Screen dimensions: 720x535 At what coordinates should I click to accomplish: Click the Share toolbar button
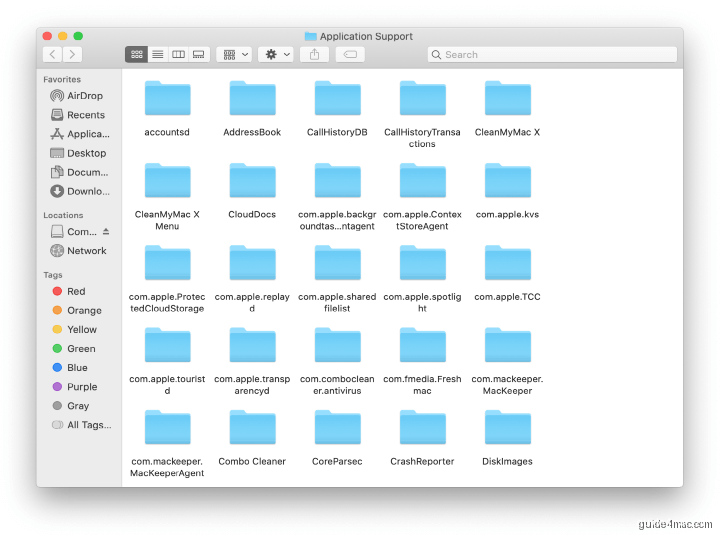[315, 54]
